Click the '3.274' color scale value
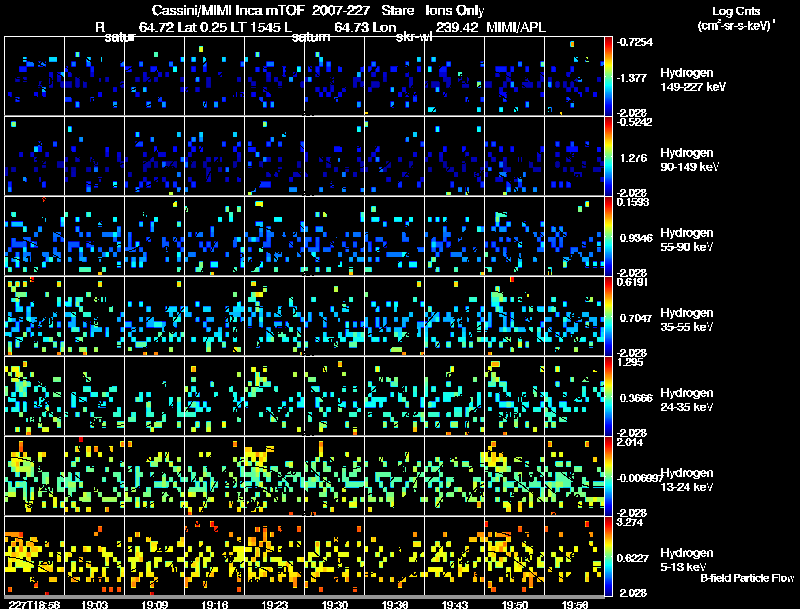 (x=630, y=522)
